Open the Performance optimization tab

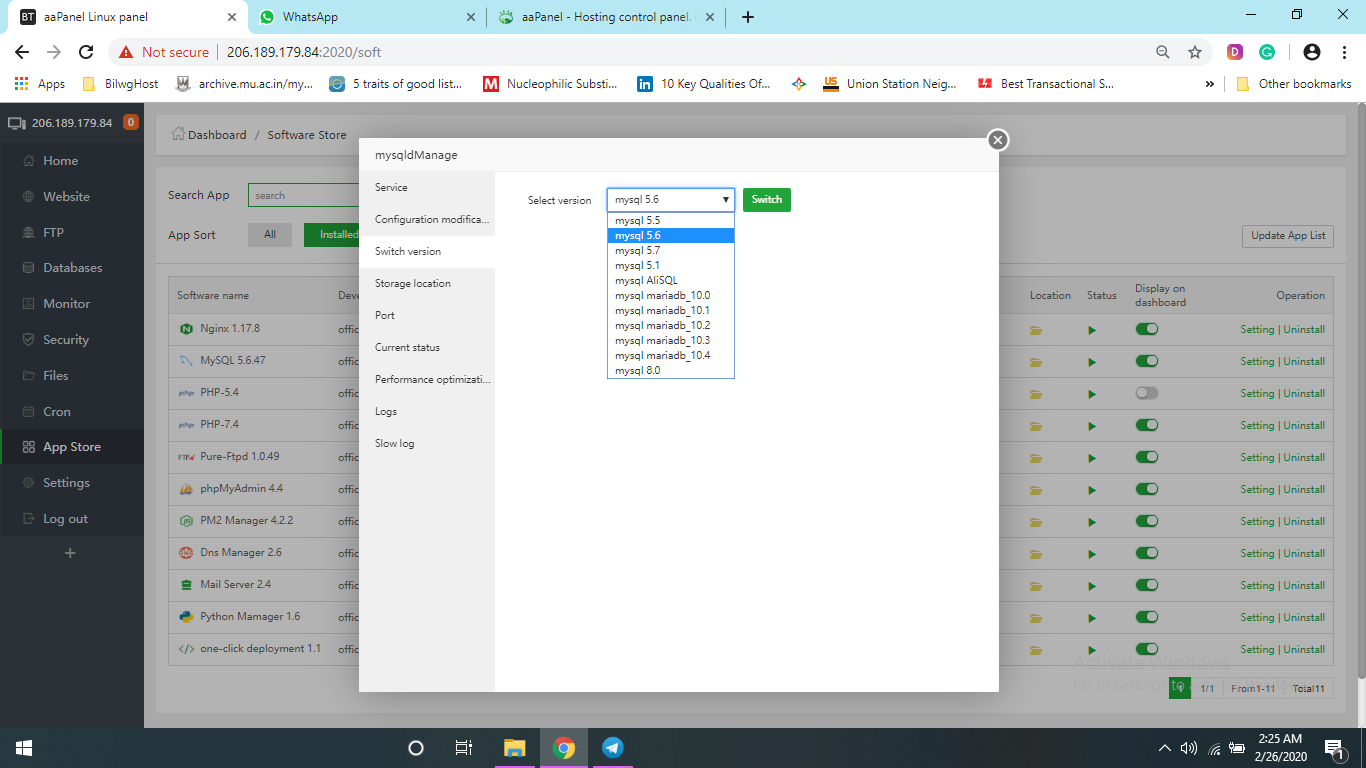432,380
